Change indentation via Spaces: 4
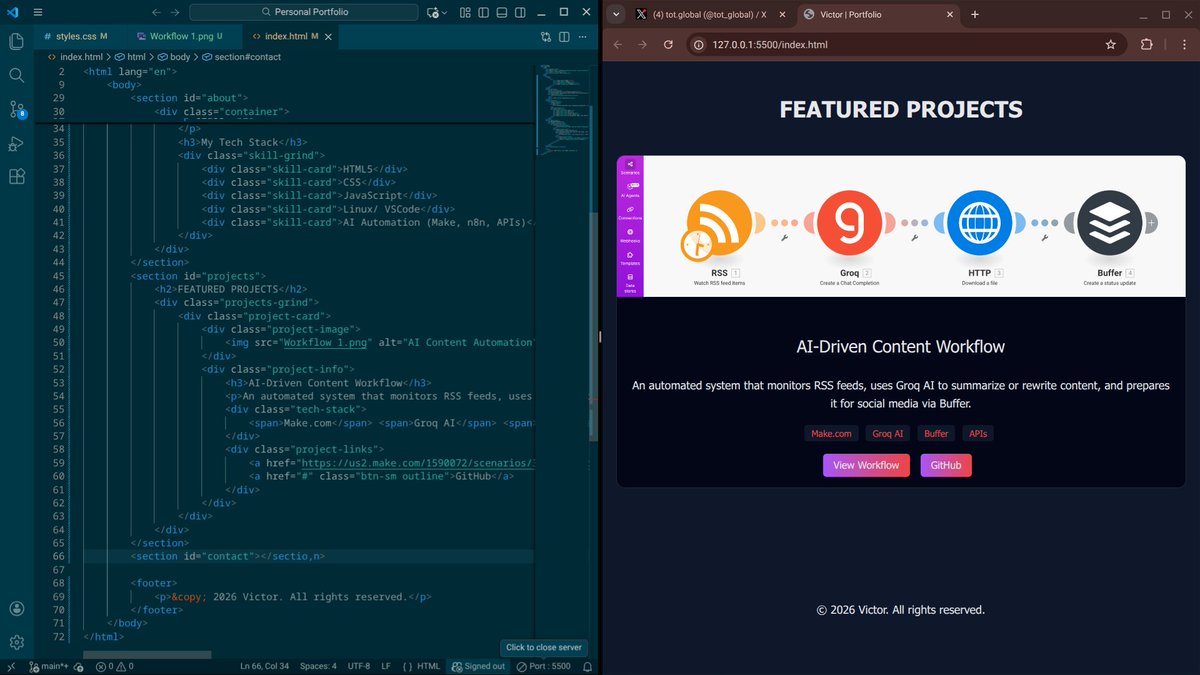This screenshot has height=675, width=1200. point(319,666)
